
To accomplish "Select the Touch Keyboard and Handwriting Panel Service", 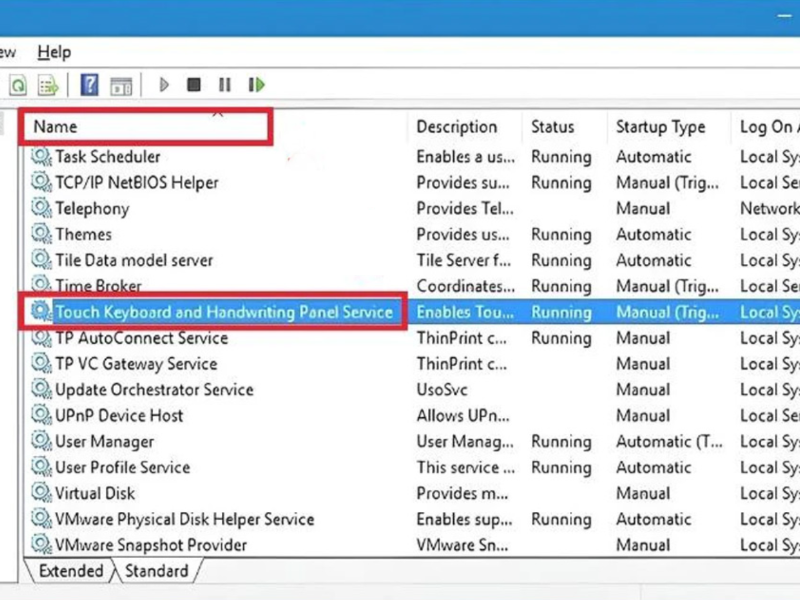I will tap(223, 312).
